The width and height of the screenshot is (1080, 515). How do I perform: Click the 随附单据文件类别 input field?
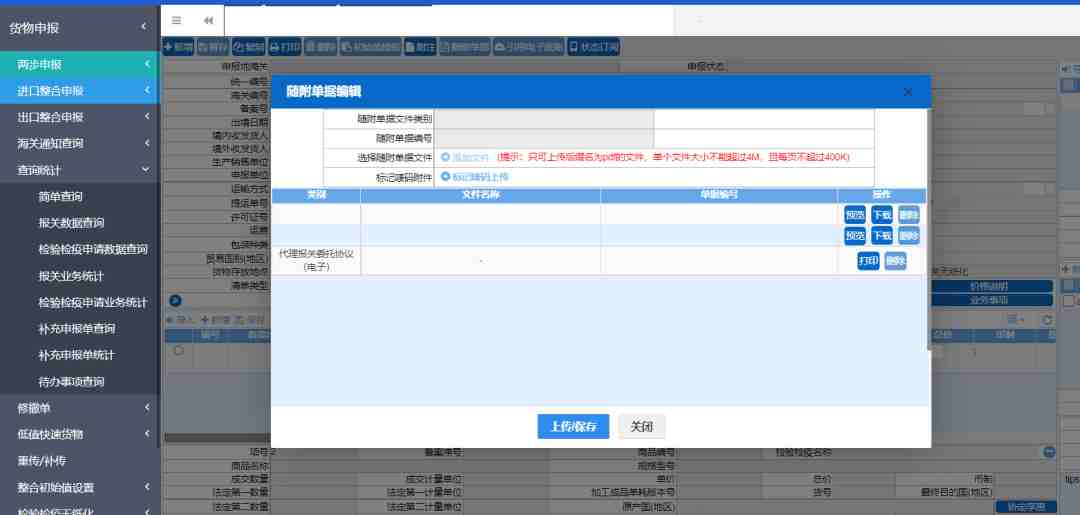tap(544, 118)
